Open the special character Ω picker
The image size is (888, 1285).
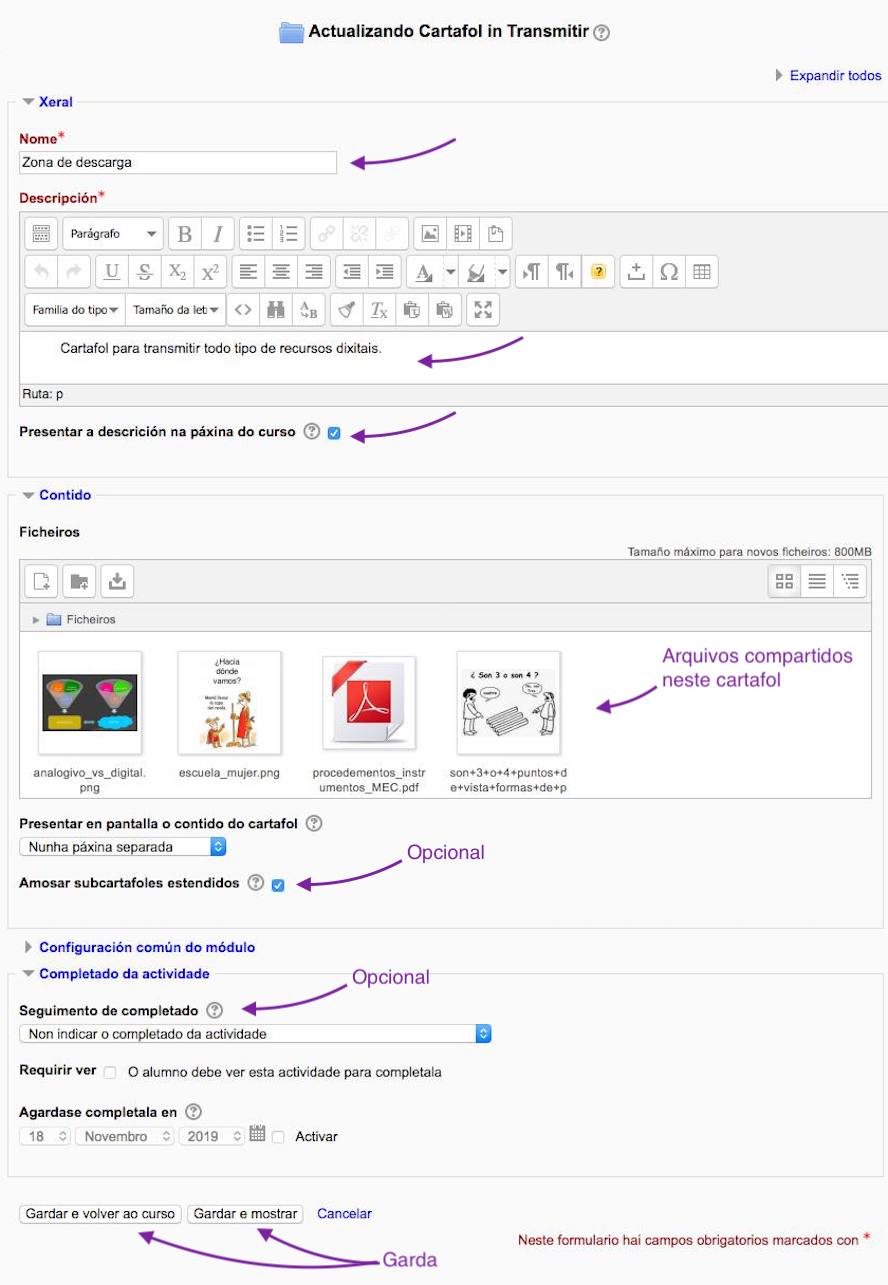[x=668, y=271]
